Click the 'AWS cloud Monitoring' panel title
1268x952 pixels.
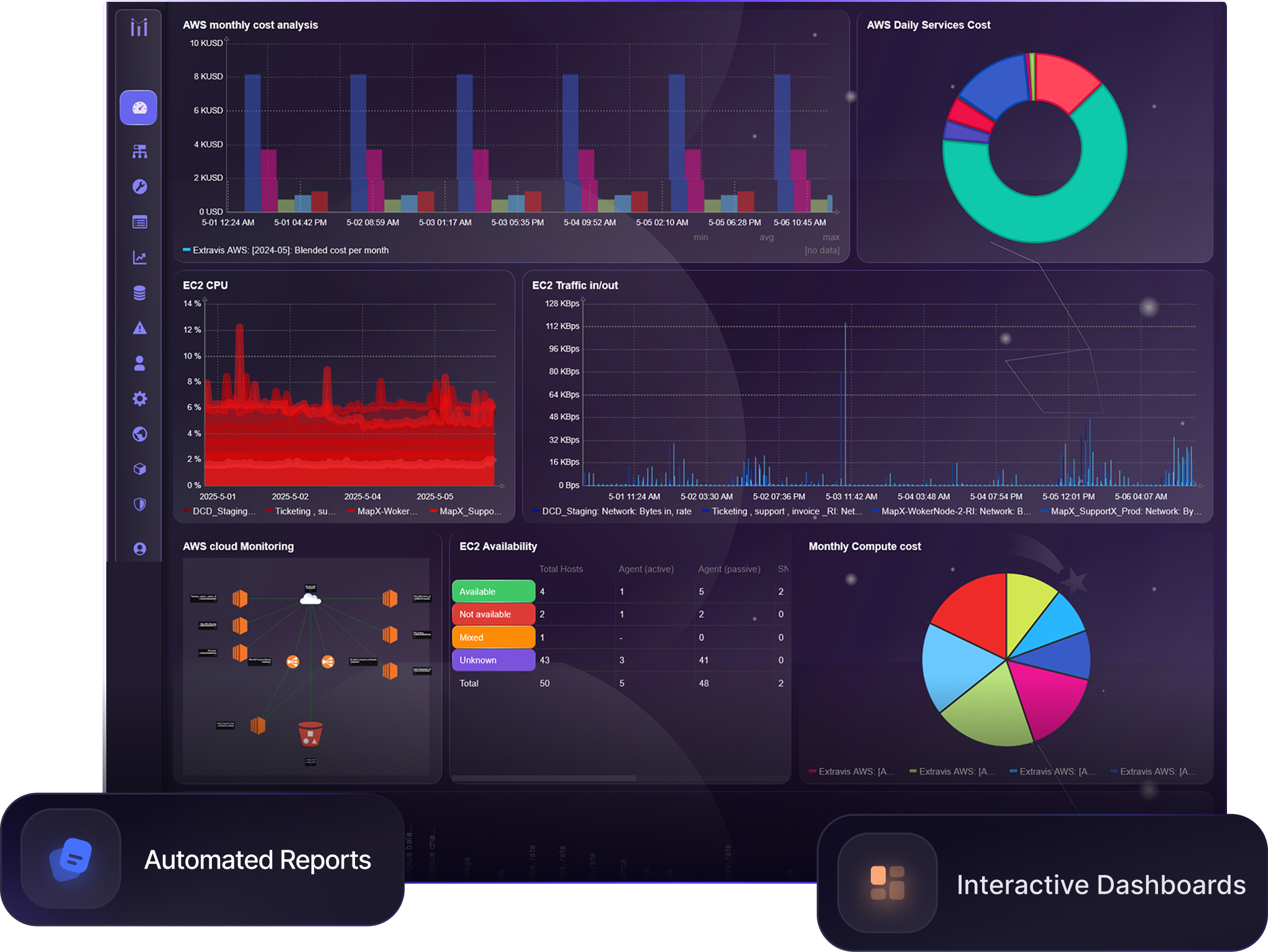point(238,546)
